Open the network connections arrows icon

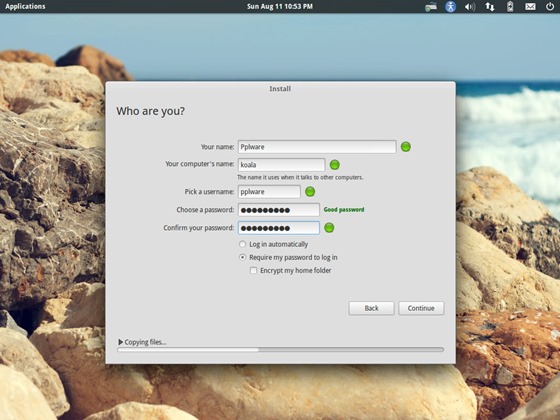click(x=490, y=6)
